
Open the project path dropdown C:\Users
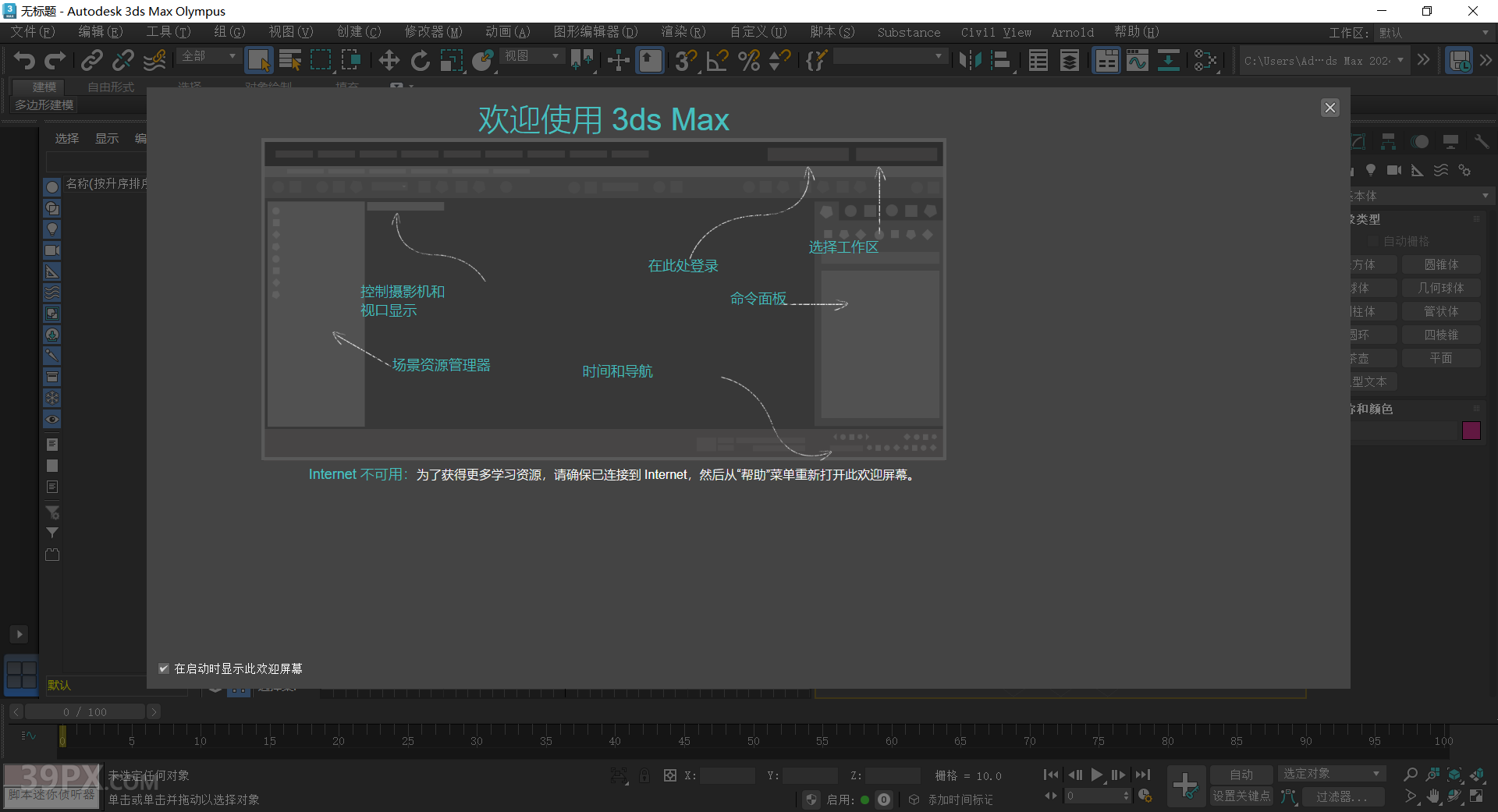[1325, 60]
